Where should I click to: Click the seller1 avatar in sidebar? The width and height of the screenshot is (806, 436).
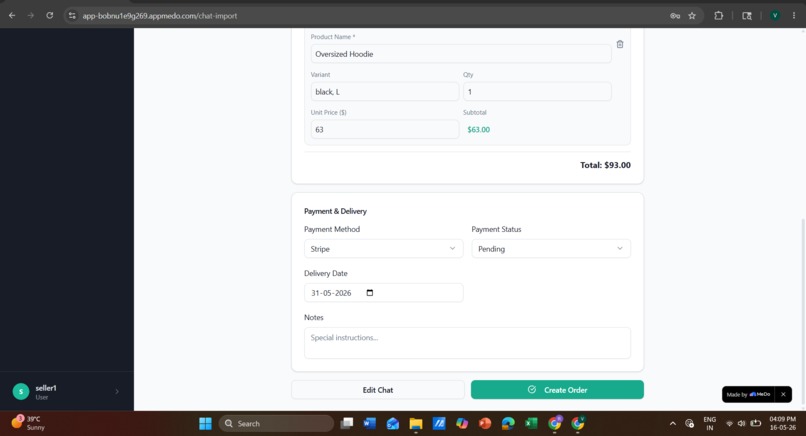tap(21, 392)
